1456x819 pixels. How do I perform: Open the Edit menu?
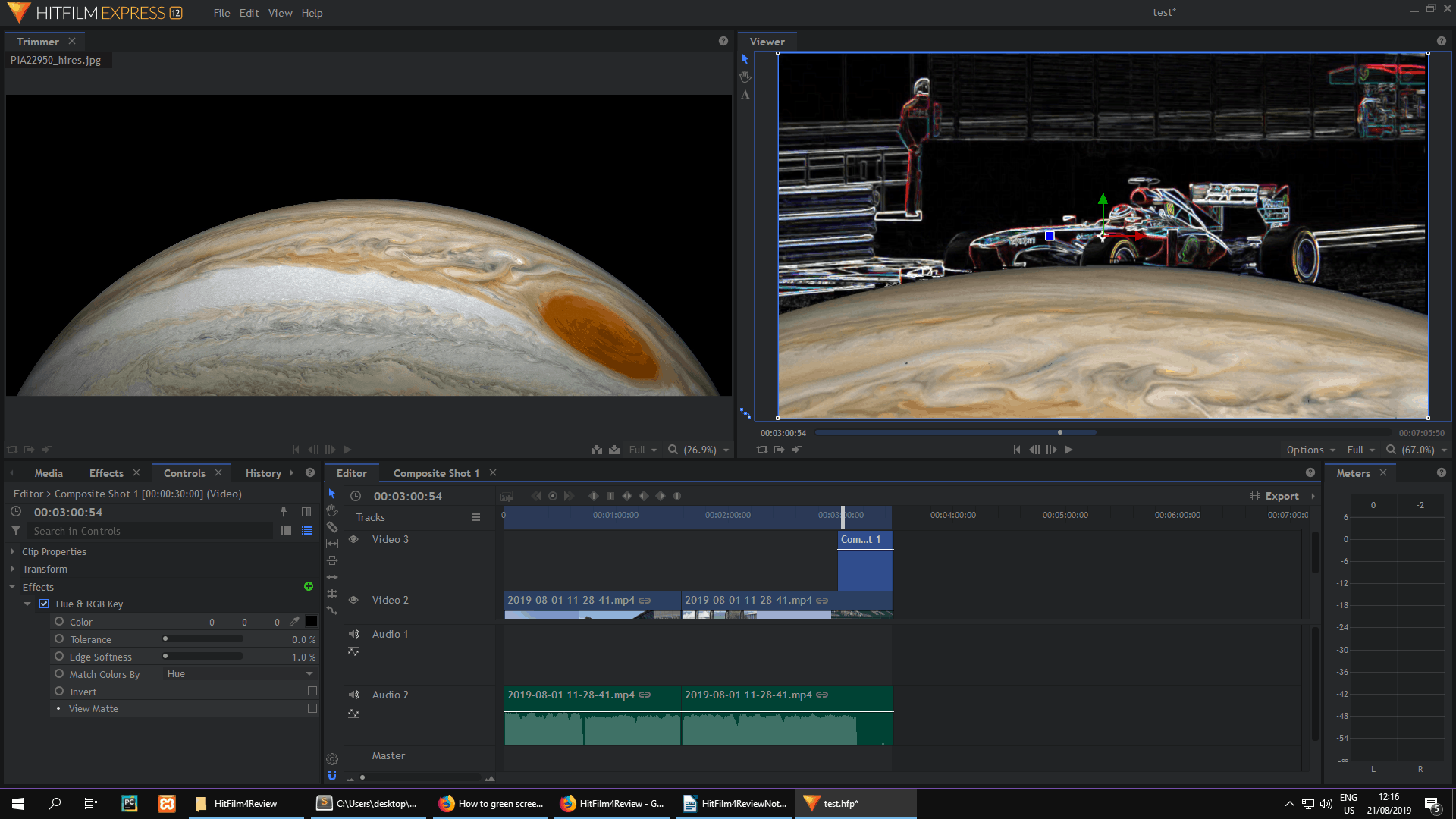249,13
